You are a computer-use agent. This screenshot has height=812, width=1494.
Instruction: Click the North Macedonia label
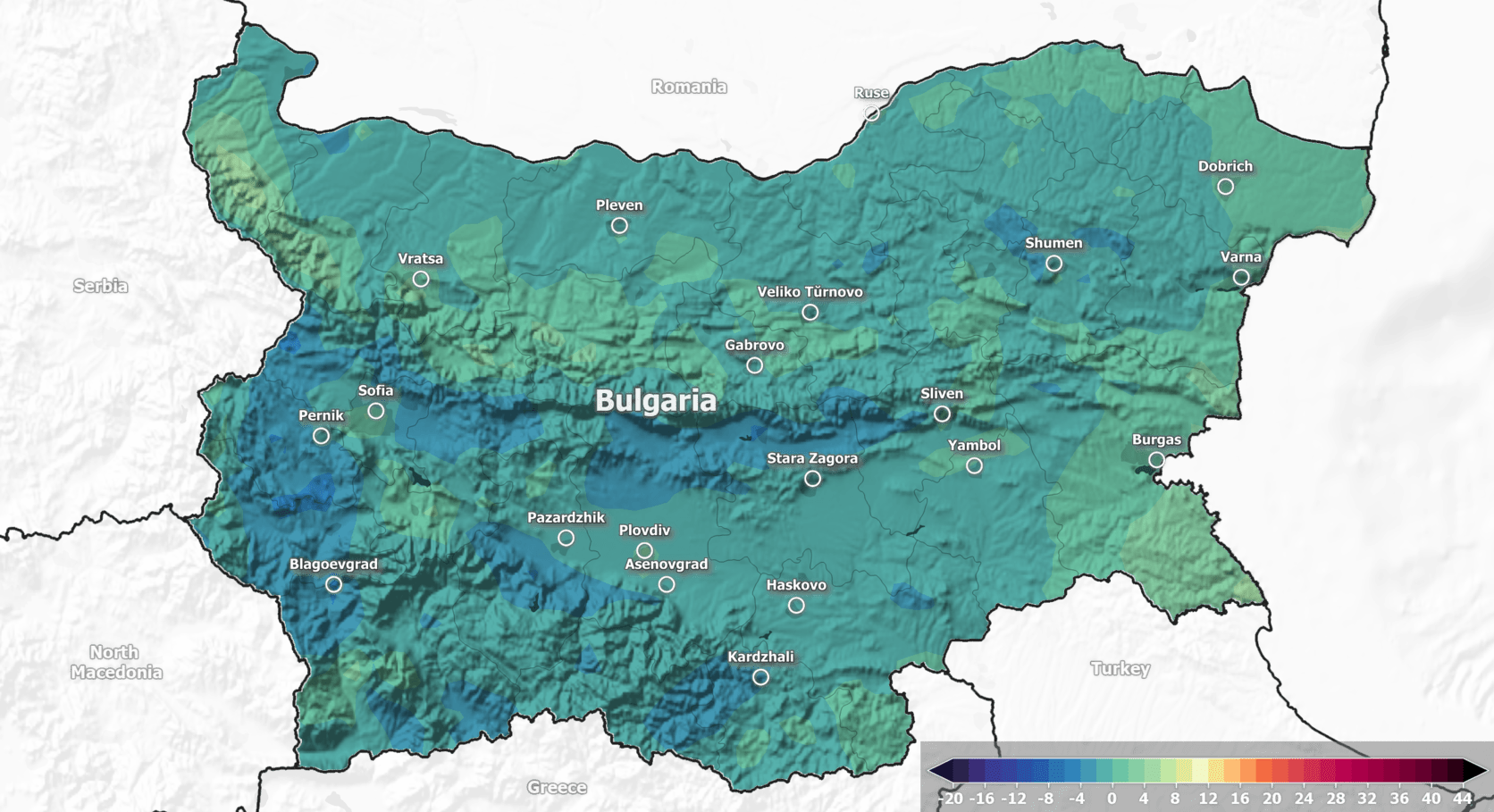pyautogui.click(x=116, y=662)
